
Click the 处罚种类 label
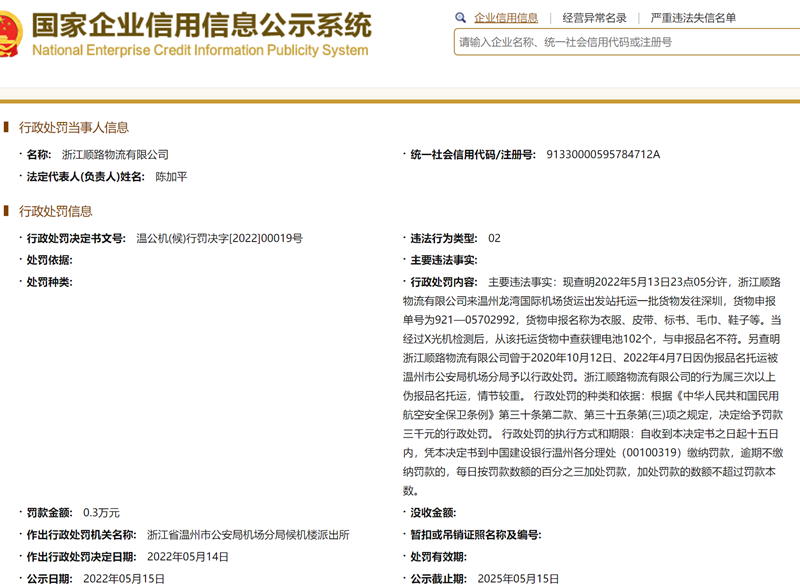[x=49, y=282]
